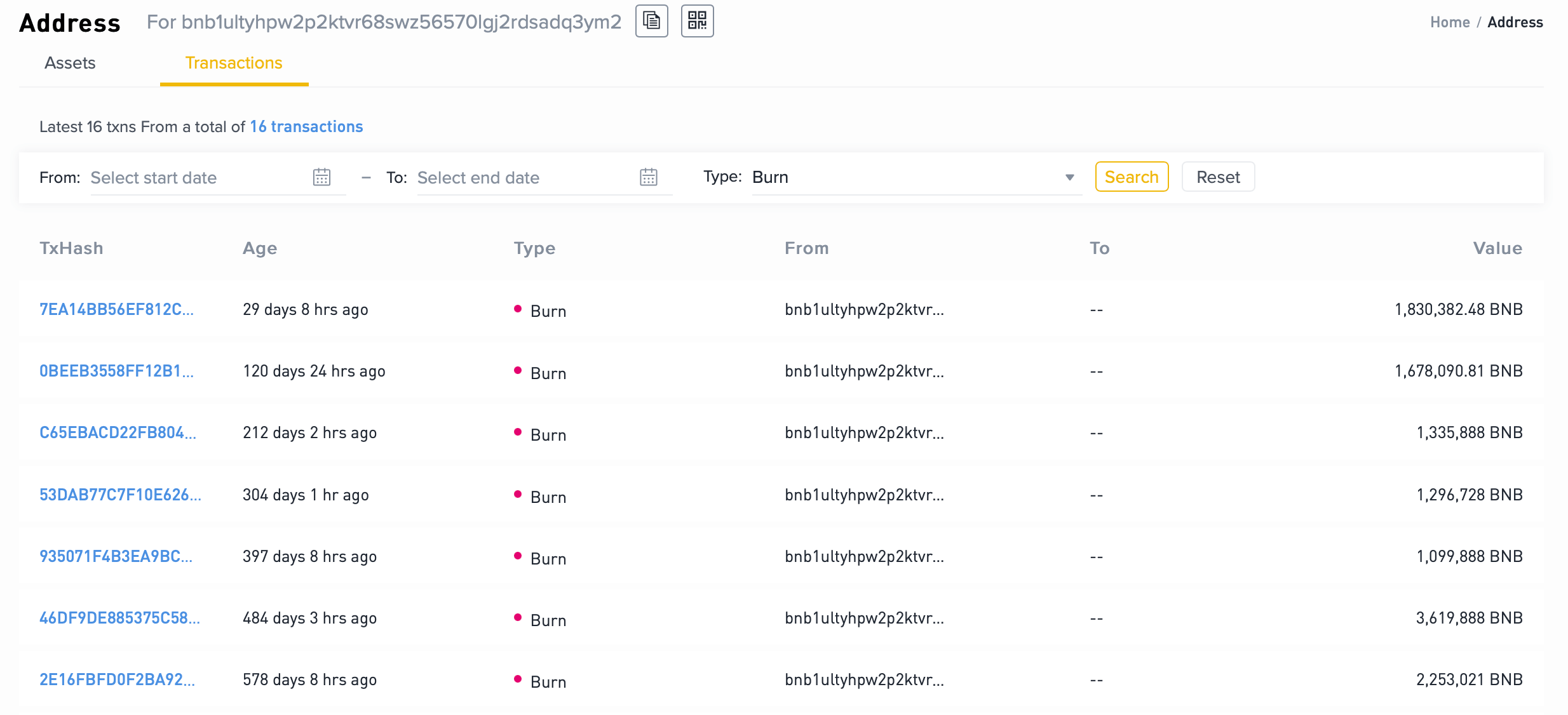Click sender address bnb1ultyhpw2p2ktvr on first row
This screenshot has width=1568, height=715.
(x=864, y=310)
